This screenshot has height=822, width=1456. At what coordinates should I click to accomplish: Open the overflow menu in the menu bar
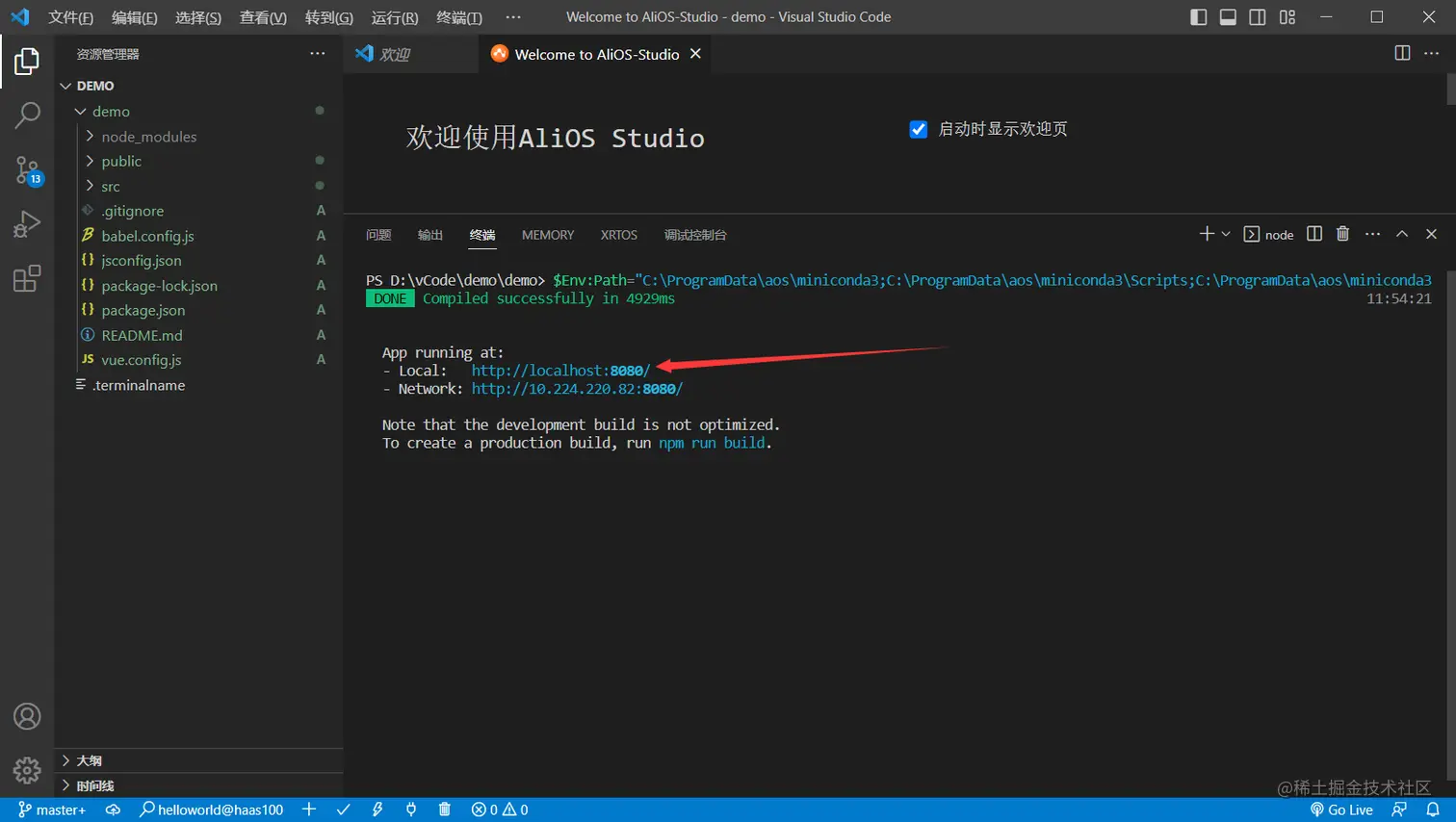(x=513, y=16)
